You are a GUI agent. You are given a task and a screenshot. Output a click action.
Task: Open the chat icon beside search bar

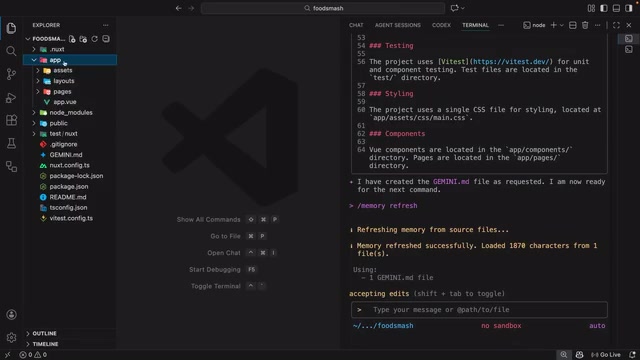point(455,8)
